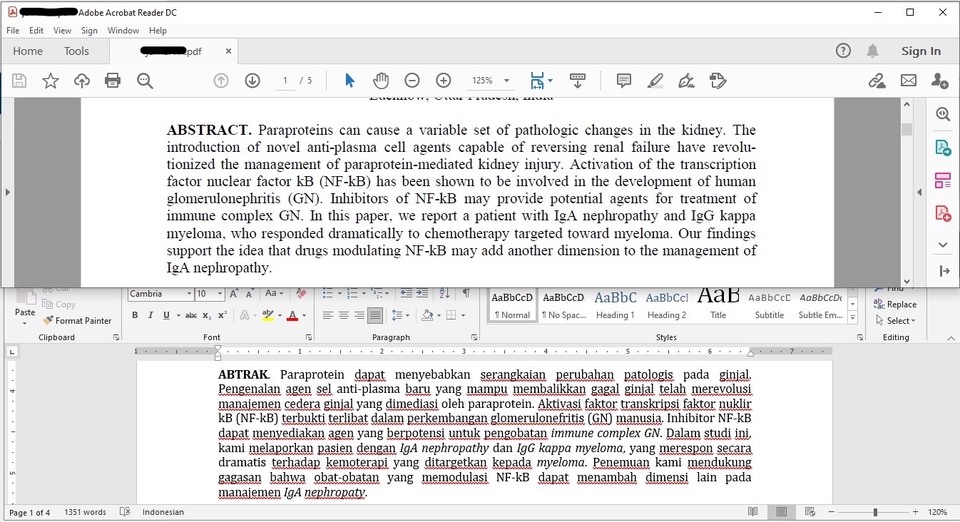Click Indonesian language in Word status bar

pos(163,512)
